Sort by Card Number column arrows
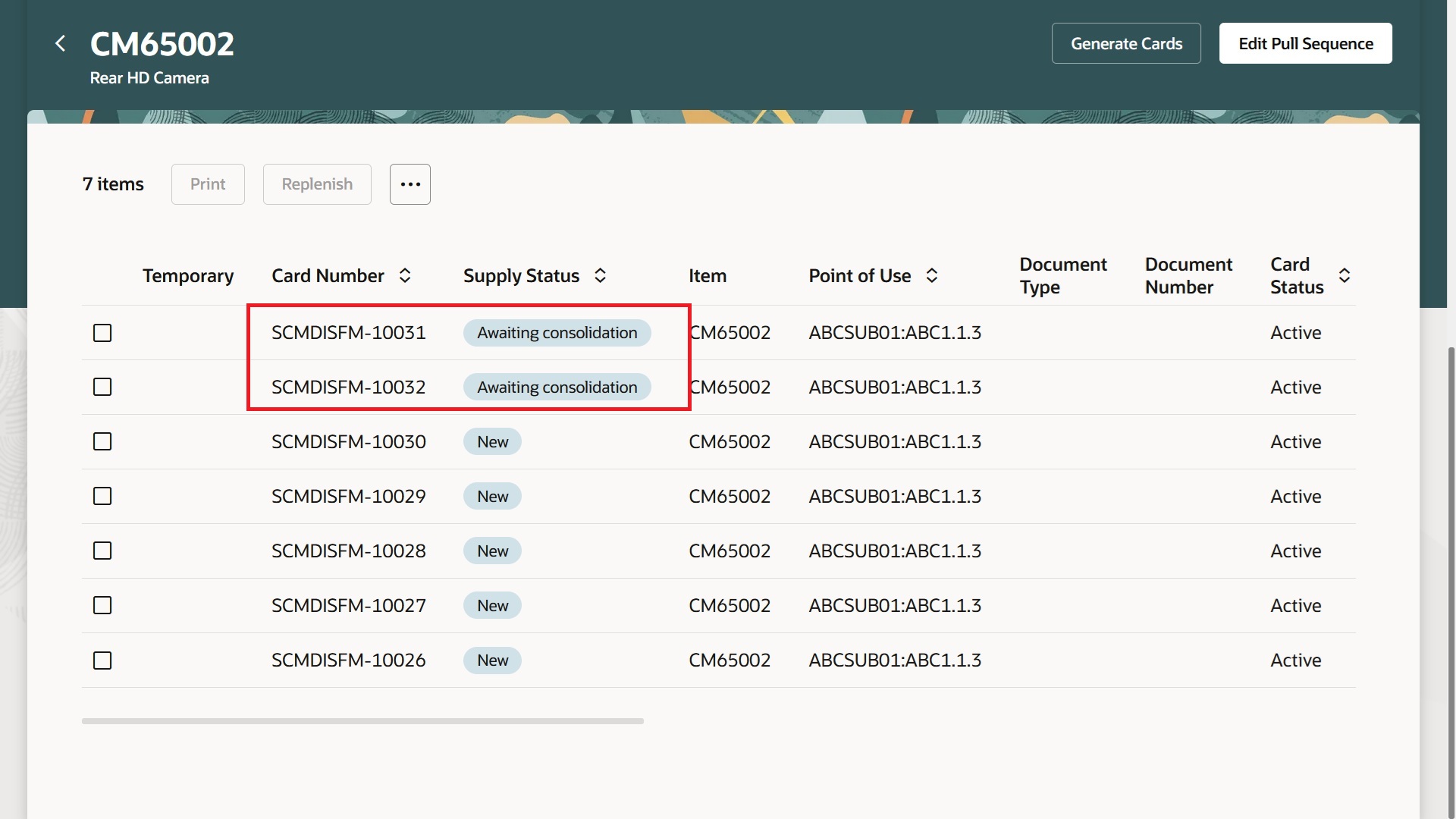This screenshot has height=819, width=1456. coord(405,276)
